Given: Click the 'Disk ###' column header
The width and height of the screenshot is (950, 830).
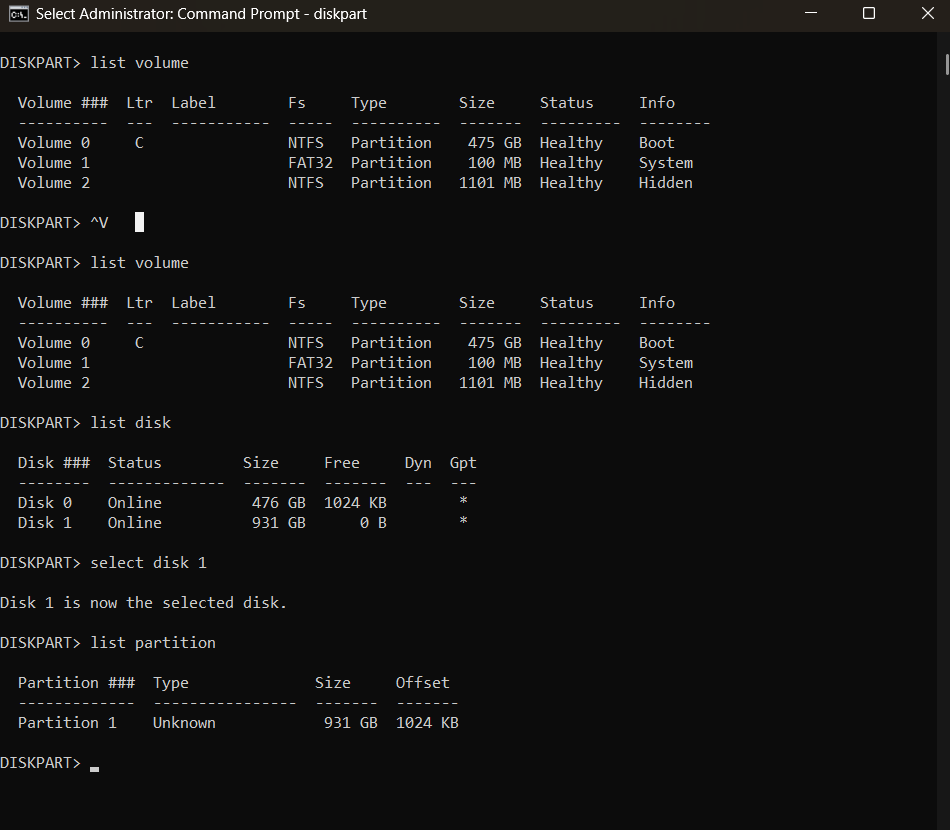Looking at the screenshot, I should (54, 463).
